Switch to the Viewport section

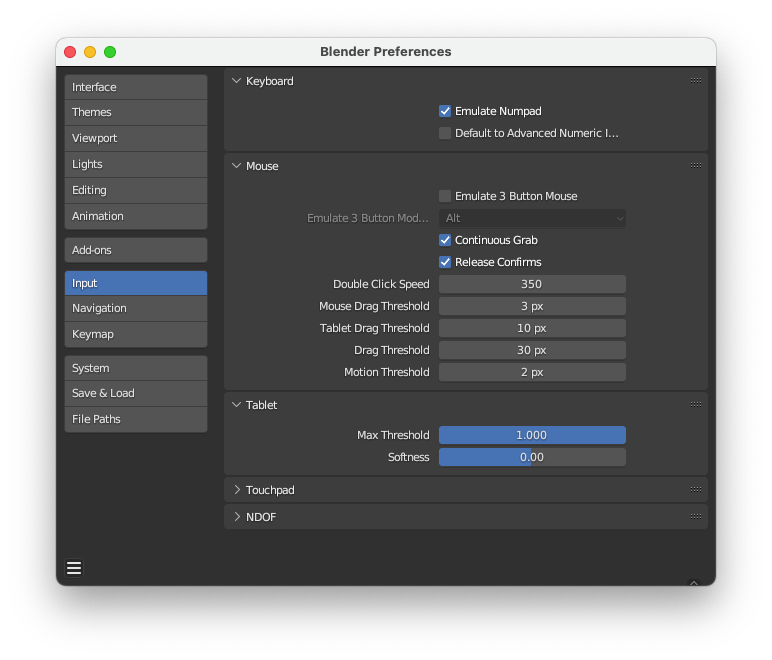[136, 138]
